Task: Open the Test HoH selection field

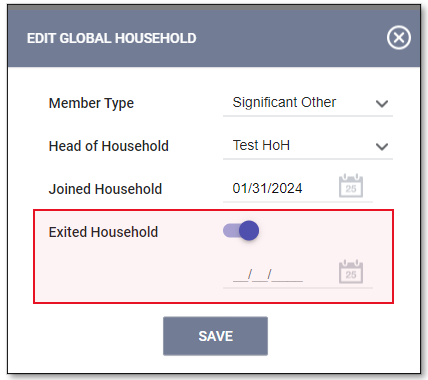Action: (308, 146)
